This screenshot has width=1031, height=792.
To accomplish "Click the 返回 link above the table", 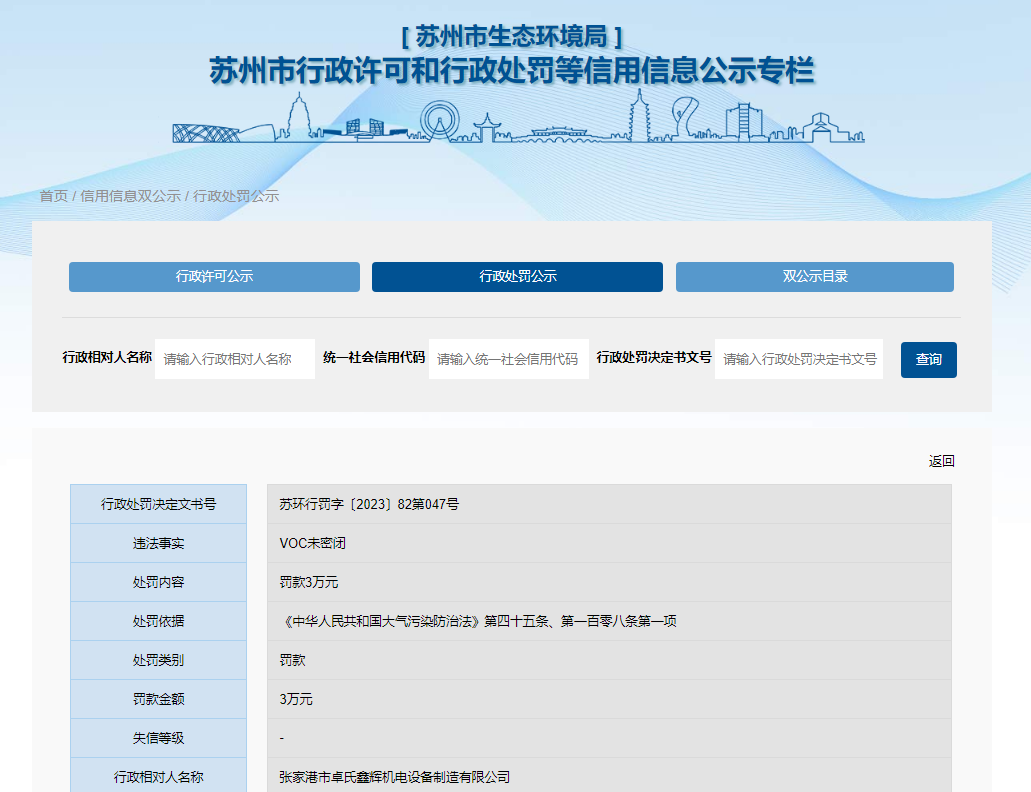I will click(x=941, y=461).
